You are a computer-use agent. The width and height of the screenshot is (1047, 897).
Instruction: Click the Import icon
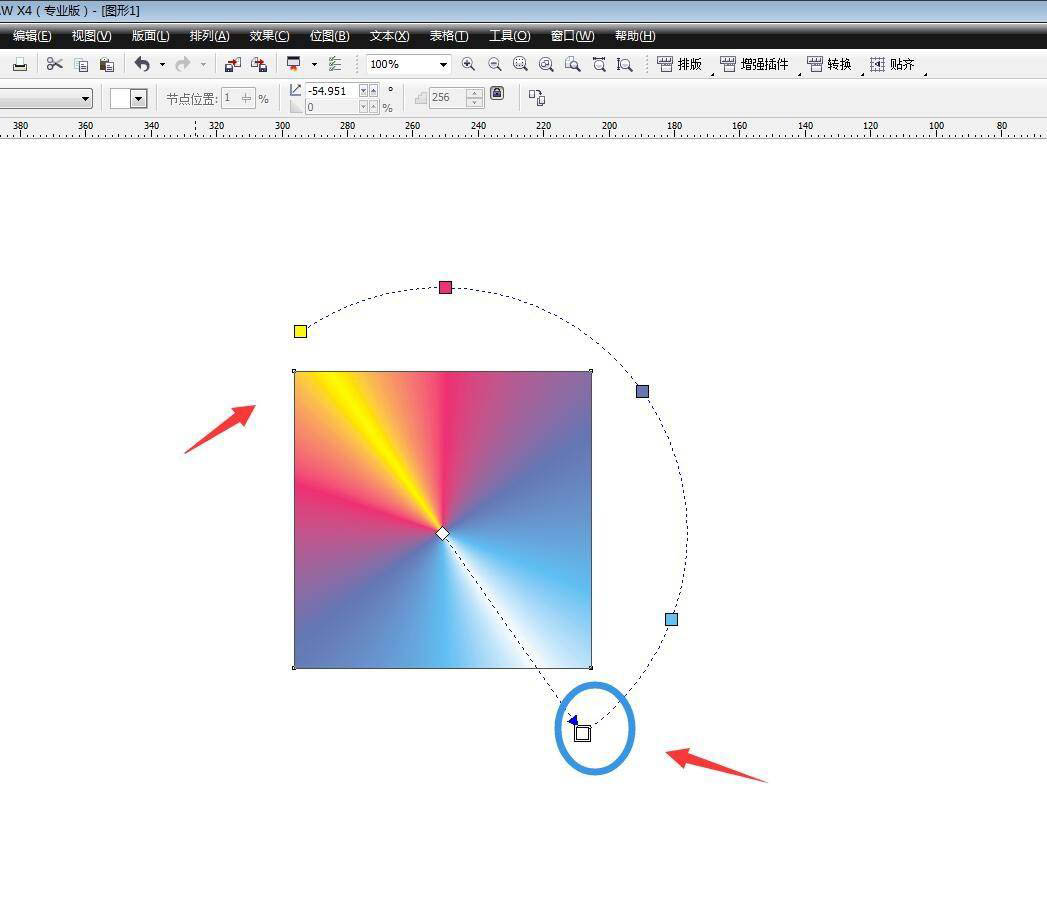pos(233,64)
